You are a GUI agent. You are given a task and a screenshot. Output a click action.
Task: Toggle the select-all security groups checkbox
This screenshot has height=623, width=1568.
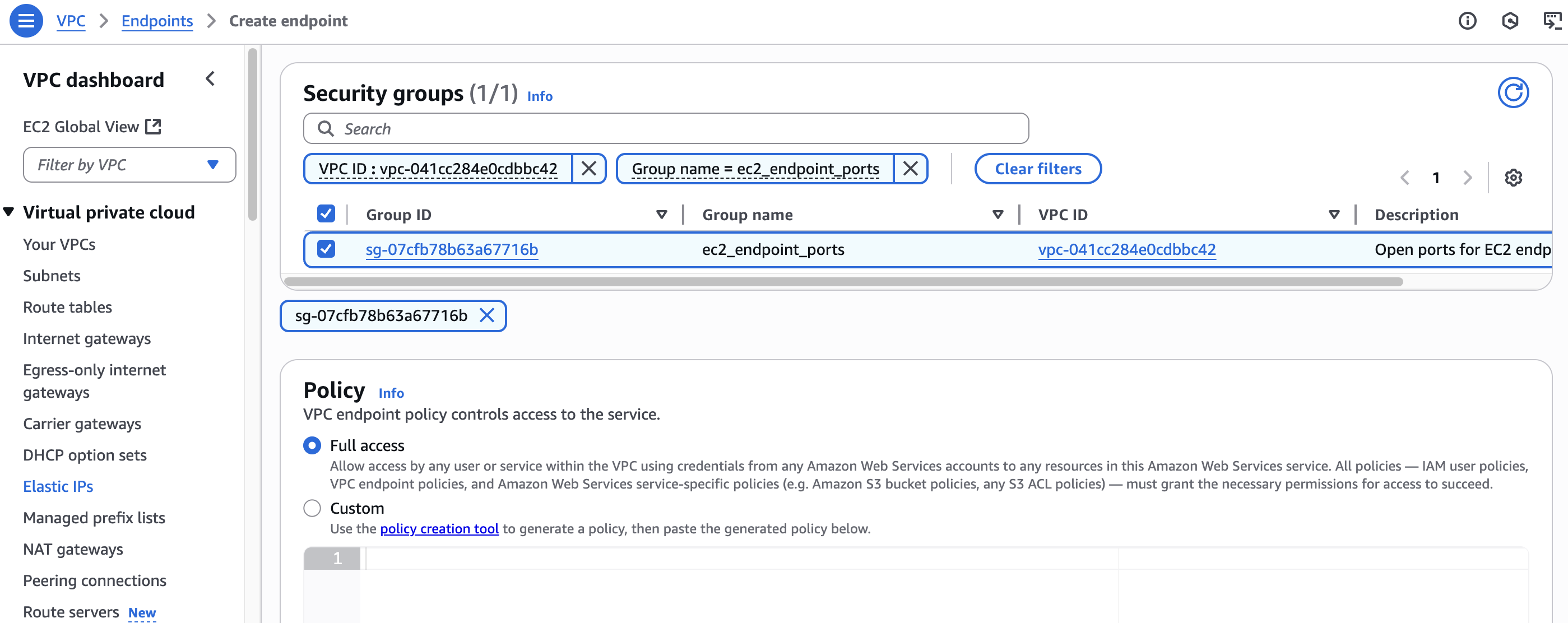[326, 214]
